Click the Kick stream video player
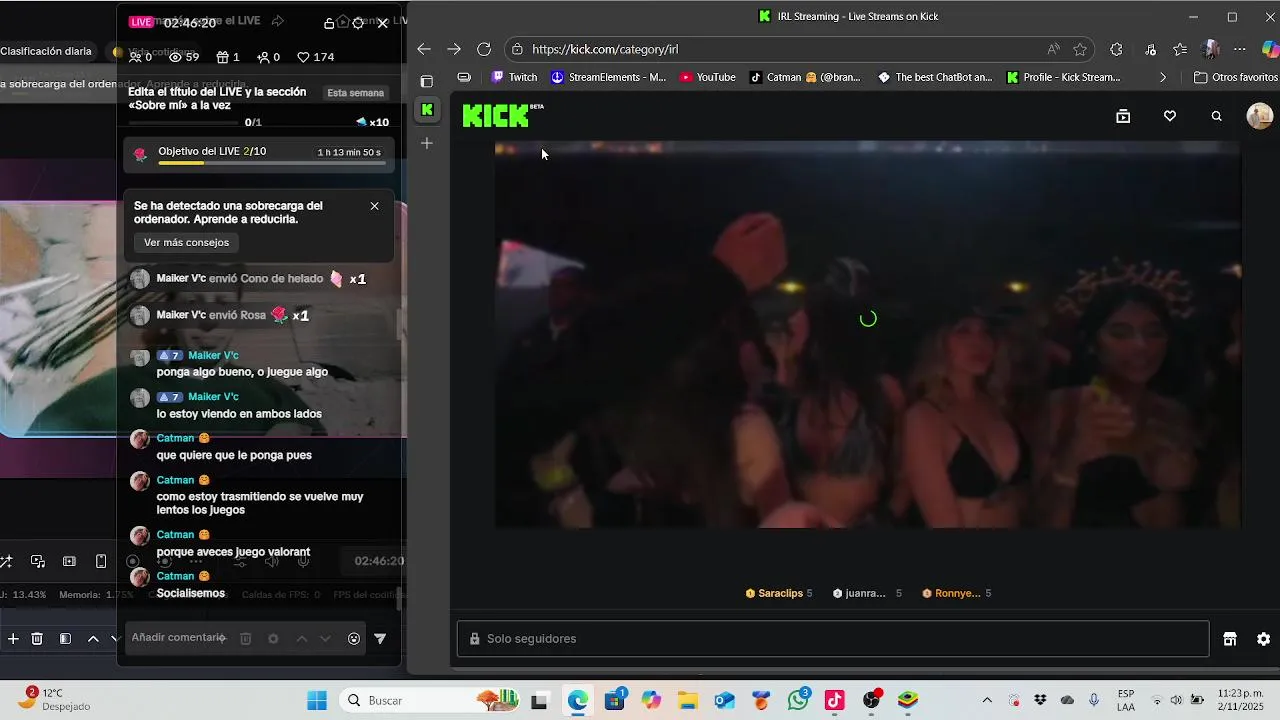The width and height of the screenshot is (1280, 720). click(x=867, y=335)
